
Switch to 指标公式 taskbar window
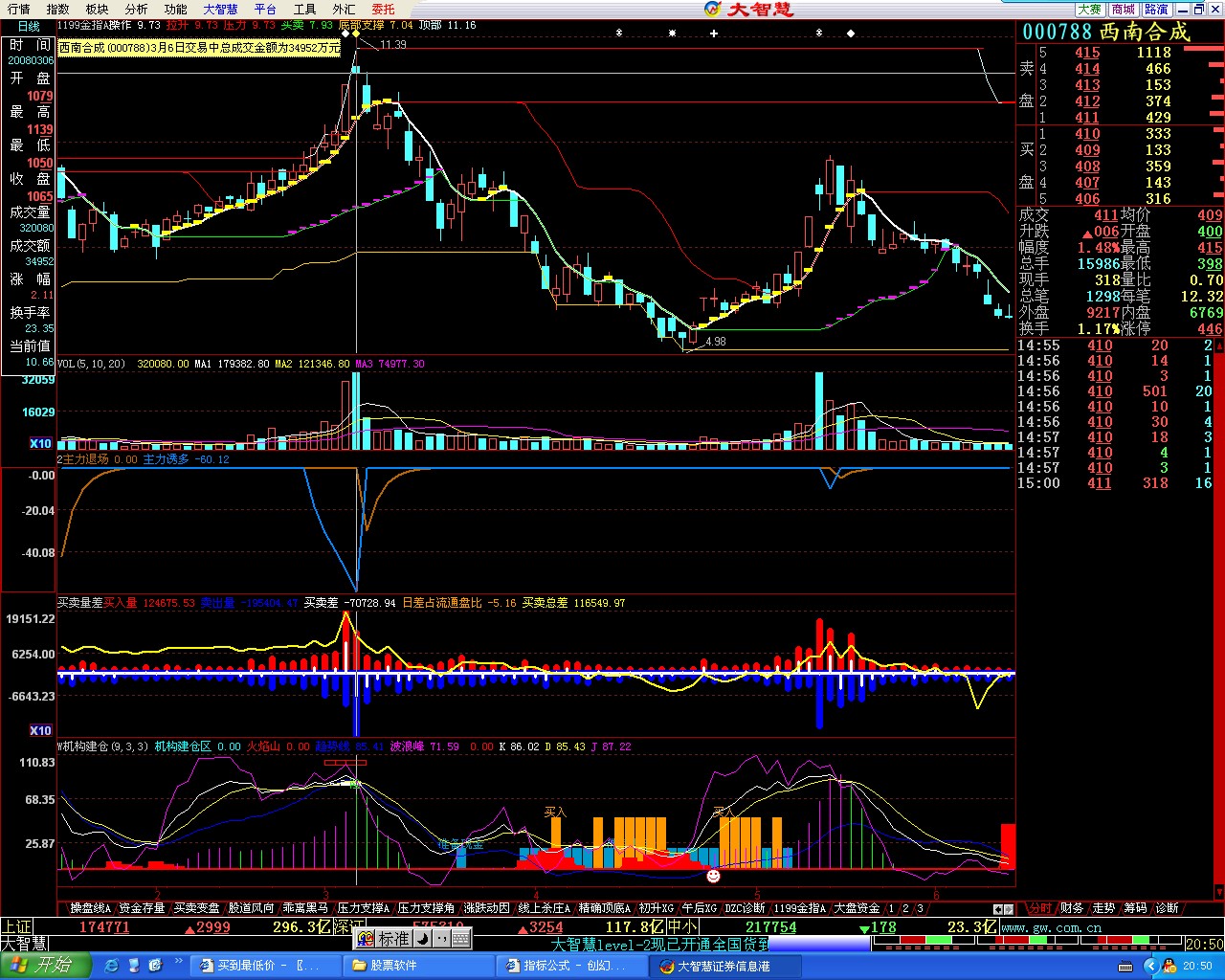click(571, 966)
